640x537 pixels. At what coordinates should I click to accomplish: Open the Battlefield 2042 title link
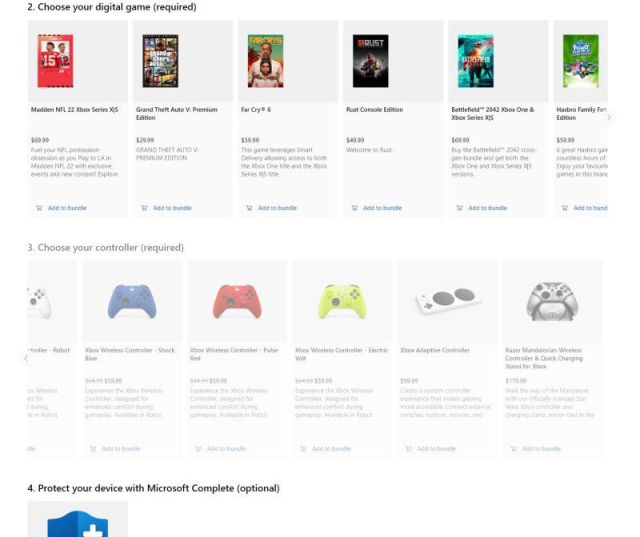(x=493, y=113)
